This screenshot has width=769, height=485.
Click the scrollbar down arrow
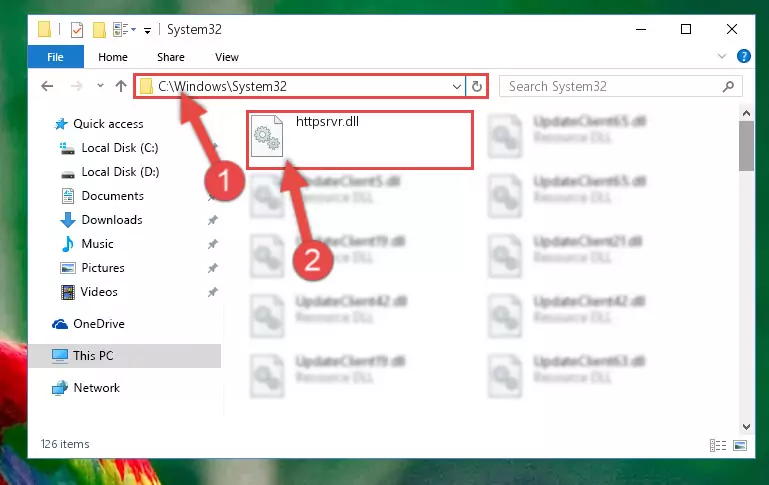click(x=746, y=427)
